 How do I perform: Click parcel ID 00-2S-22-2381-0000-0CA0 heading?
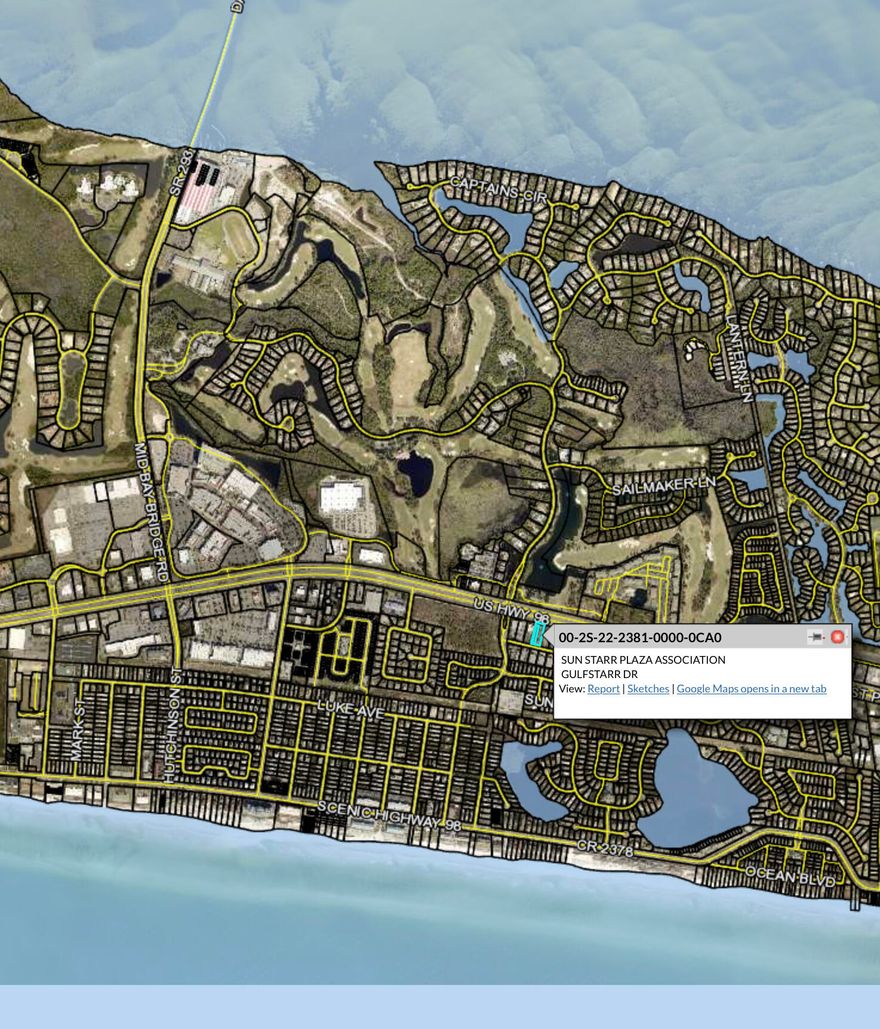[639, 637]
